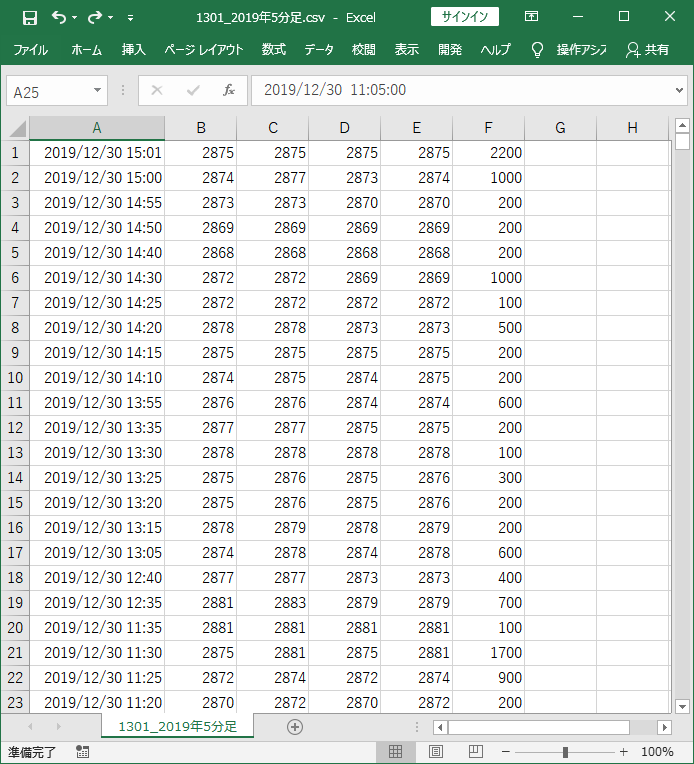Click horizontal scrollbar right arrow
This screenshot has height=764, width=694.
pyautogui.click(x=664, y=727)
